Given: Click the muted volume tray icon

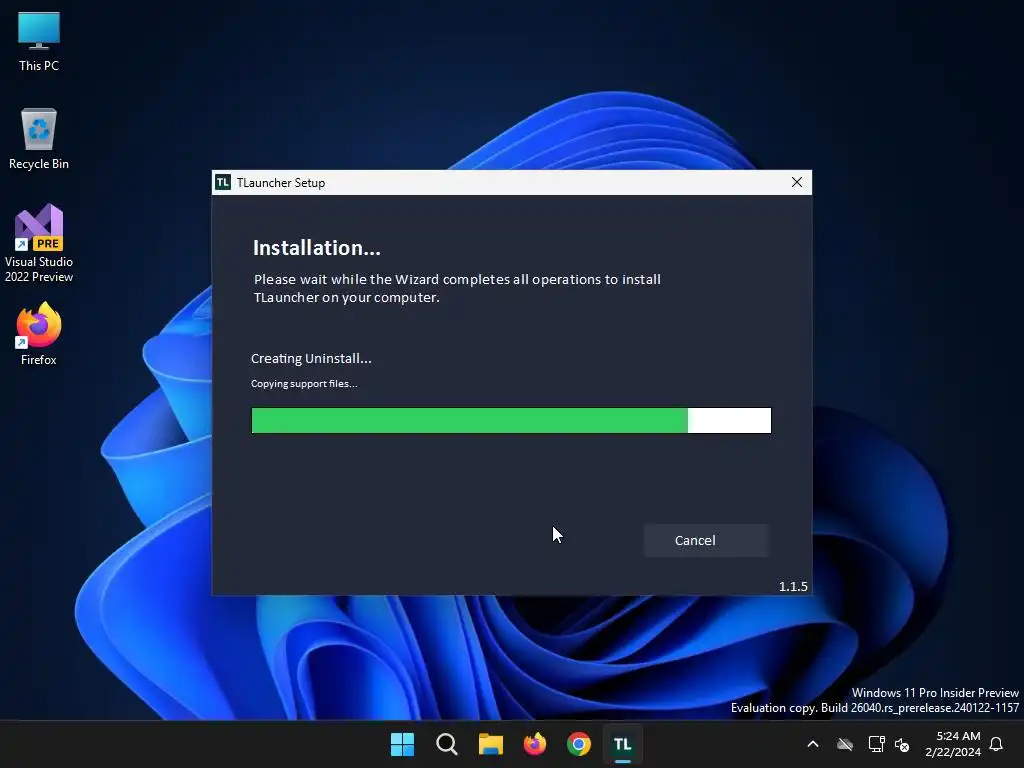Looking at the screenshot, I should pyautogui.click(x=902, y=744).
